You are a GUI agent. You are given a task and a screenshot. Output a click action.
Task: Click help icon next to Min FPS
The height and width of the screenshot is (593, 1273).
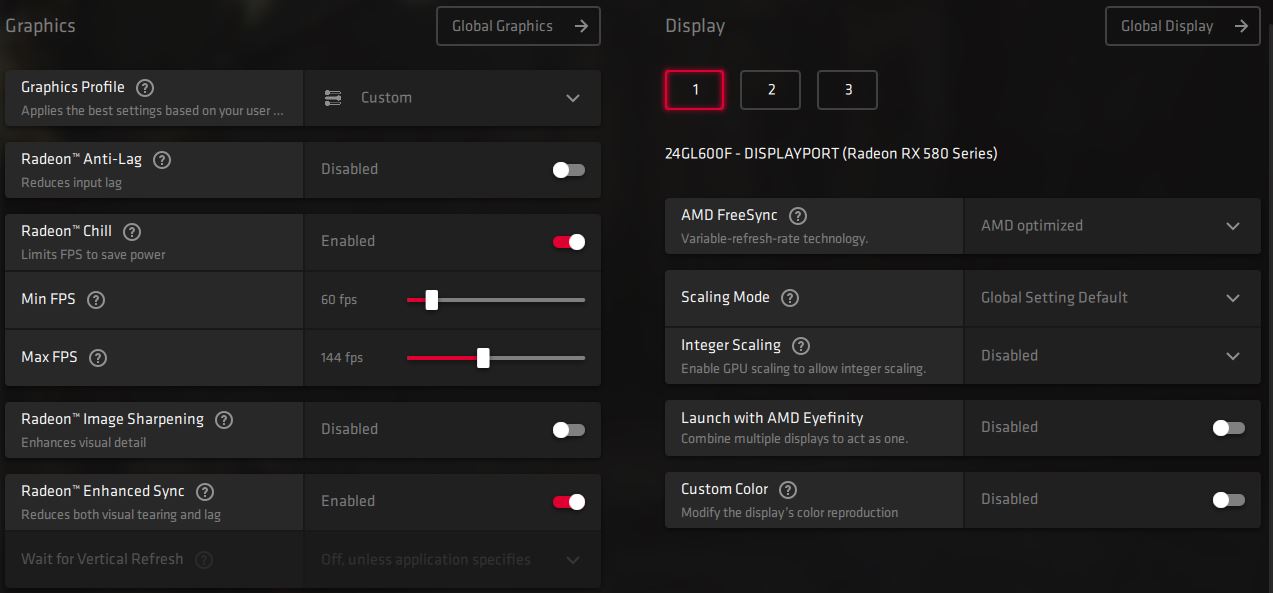tap(96, 300)
